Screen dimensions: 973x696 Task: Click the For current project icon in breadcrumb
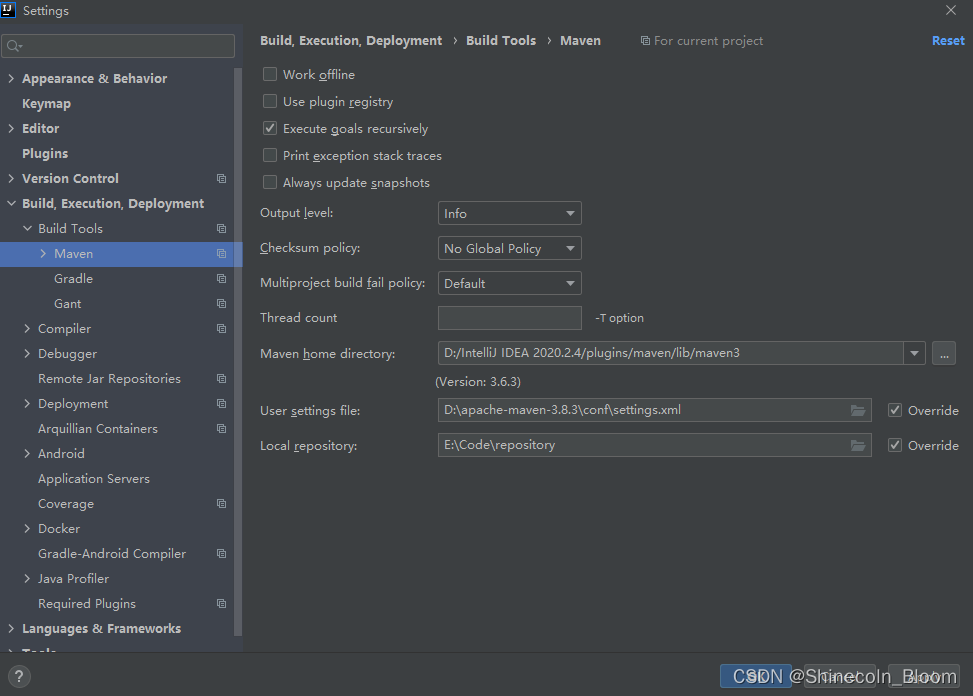(645, 41)
